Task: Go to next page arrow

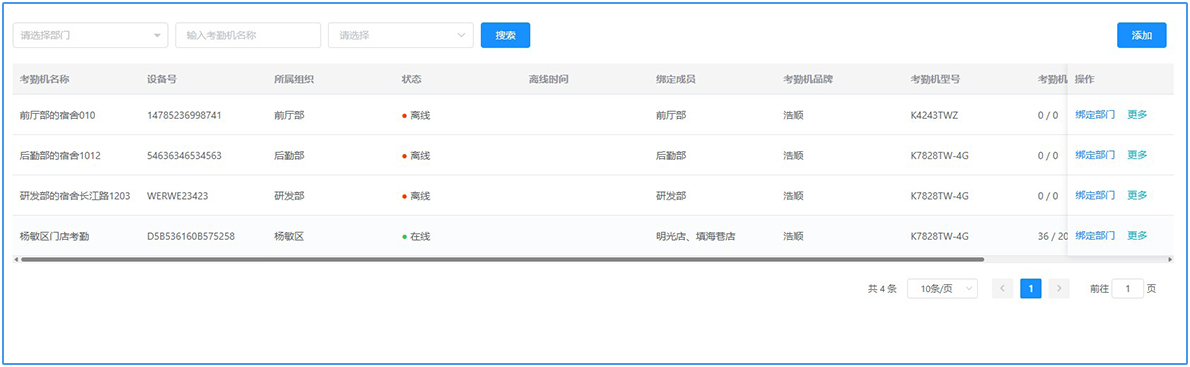Action: 1059,288
